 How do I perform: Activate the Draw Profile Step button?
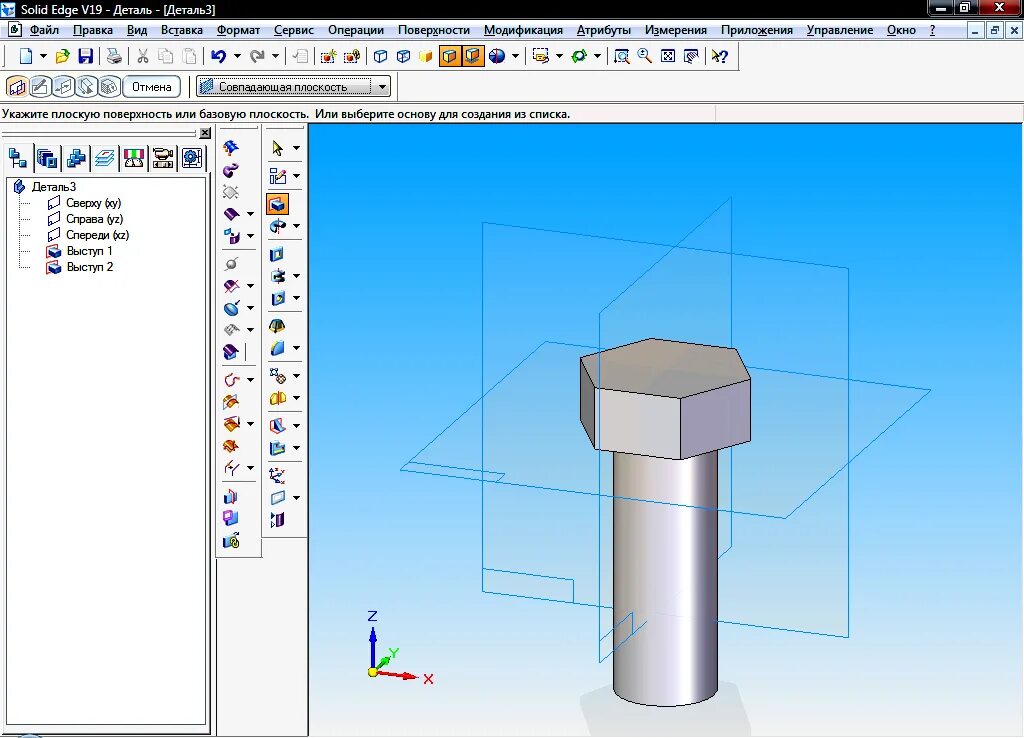[40, 87]
